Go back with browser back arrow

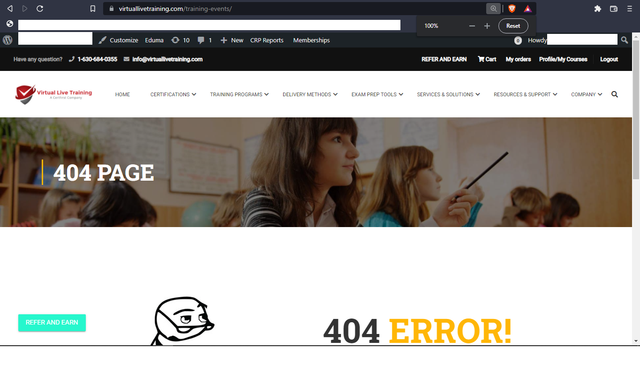pos(10,9)
